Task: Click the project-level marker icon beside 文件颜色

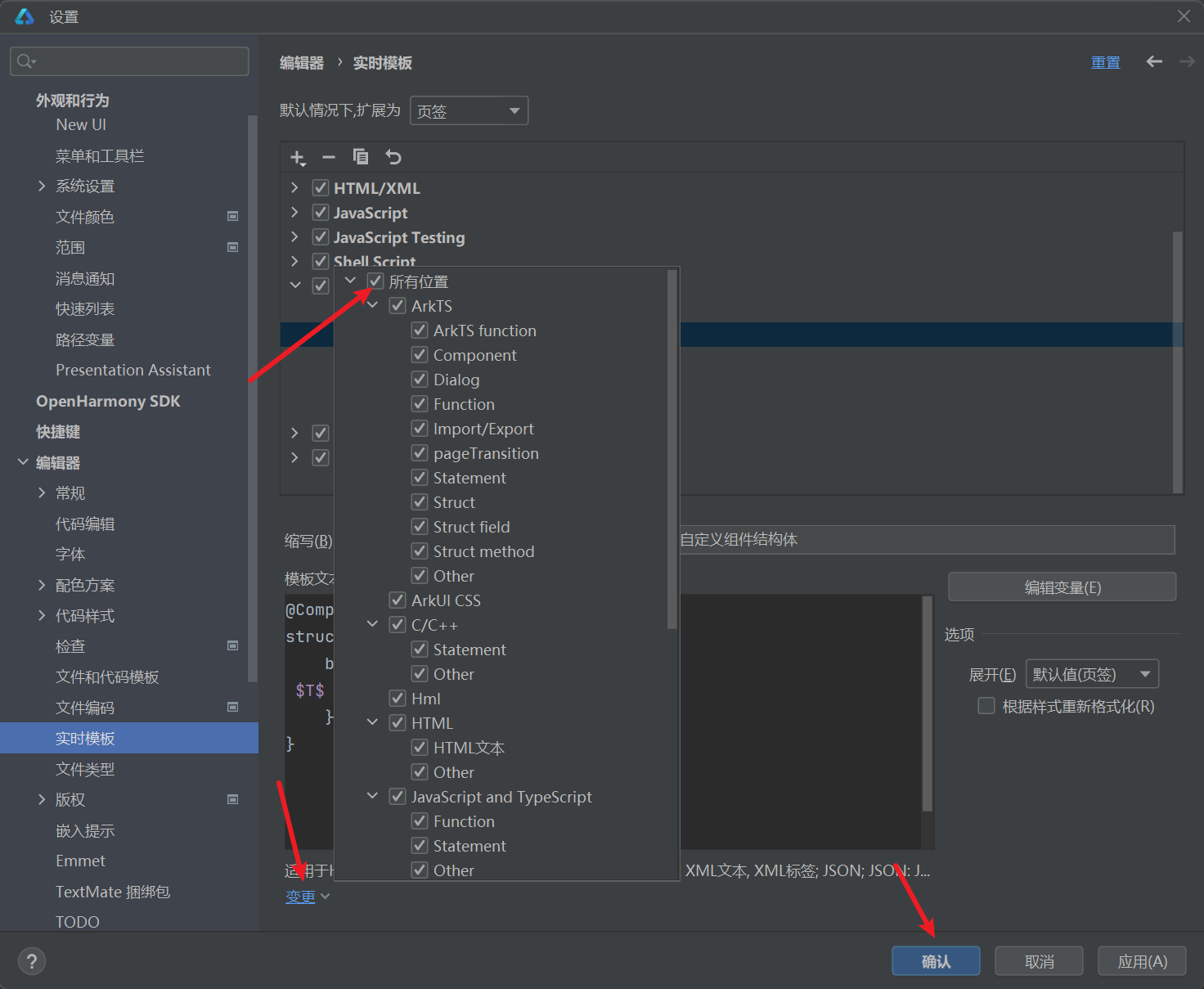Action: 232,217
